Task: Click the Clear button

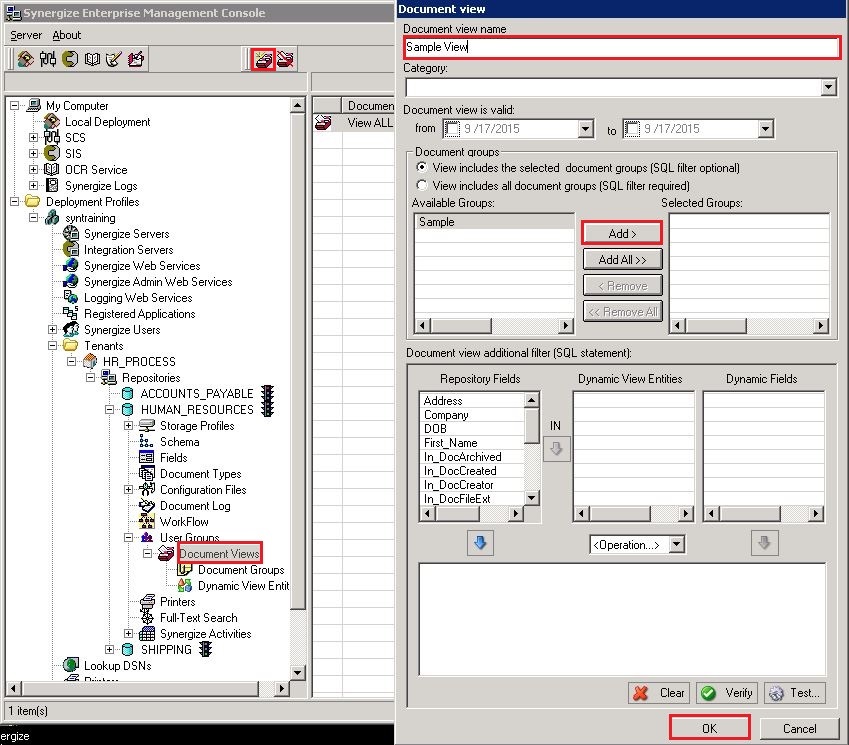Action: pos(659,692)
